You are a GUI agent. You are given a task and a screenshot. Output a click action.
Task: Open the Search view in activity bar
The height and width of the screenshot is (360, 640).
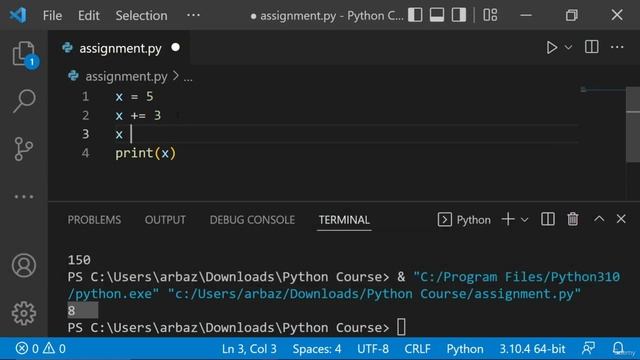coord(24,101)
